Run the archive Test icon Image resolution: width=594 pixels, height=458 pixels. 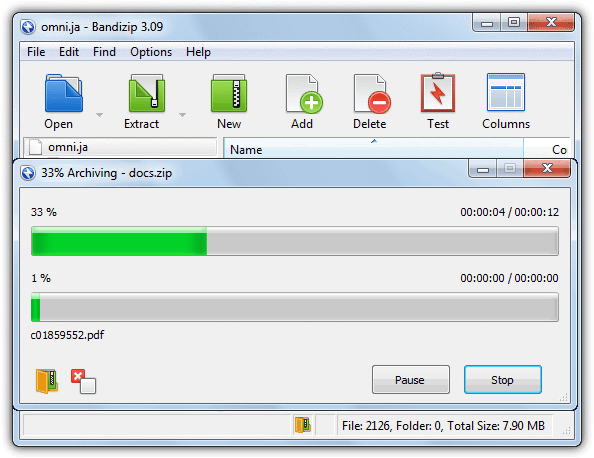coord(438,92)
